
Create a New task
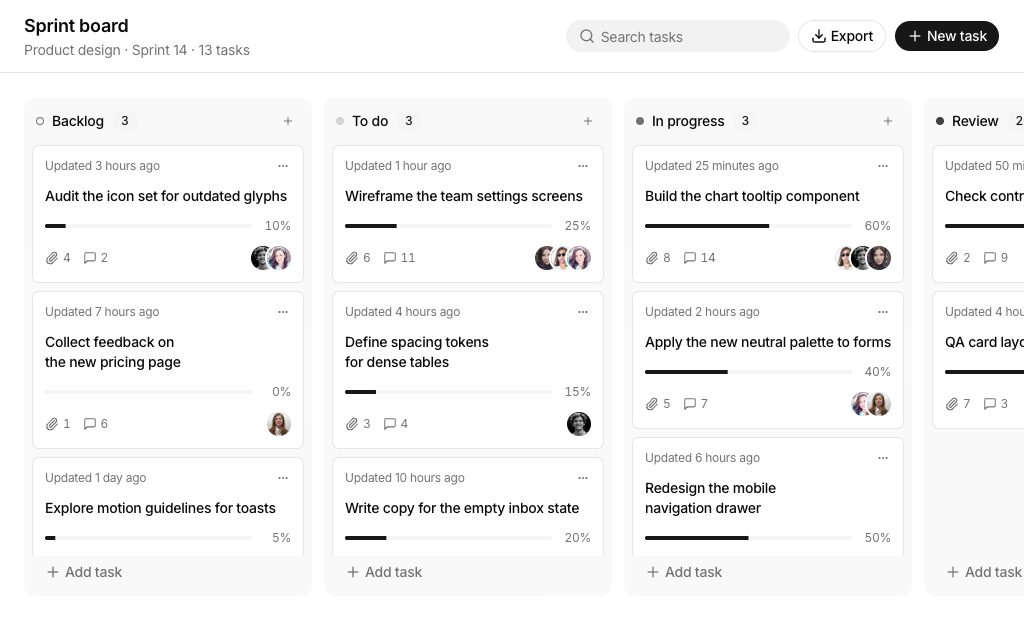947,37
